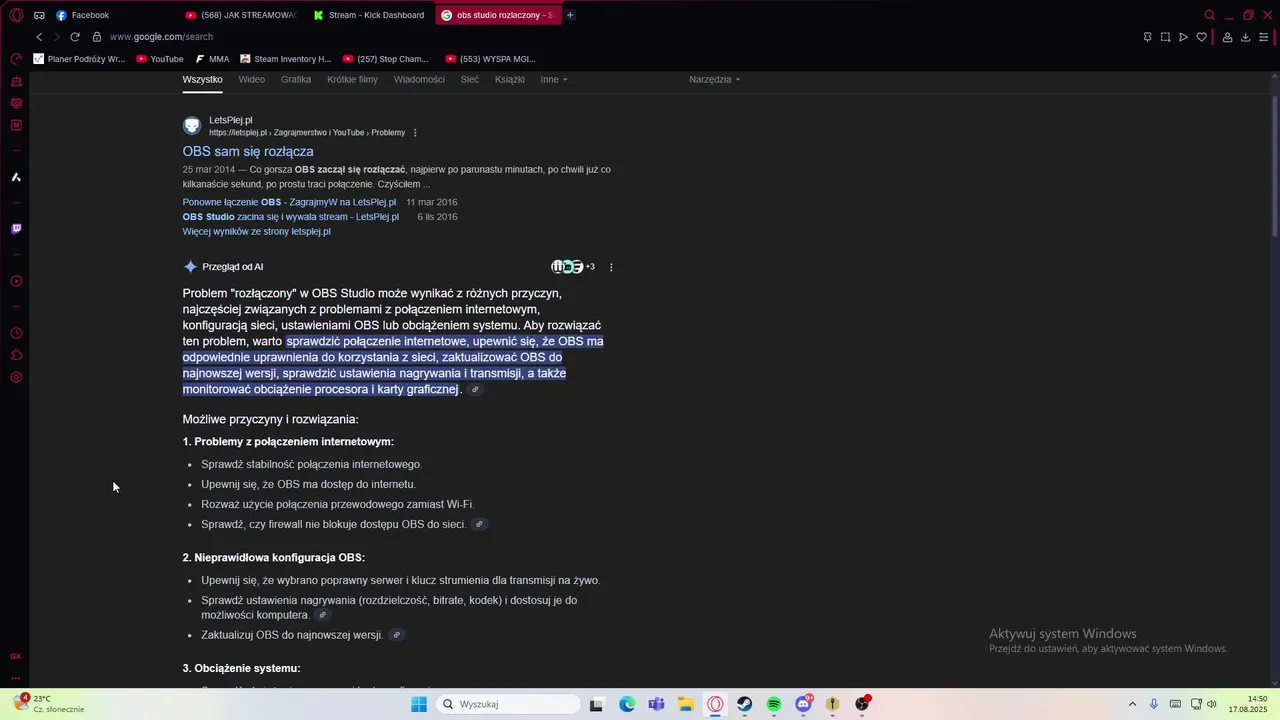Select the Wiadomości search filter
The width and height of the screenshot is (1280, 720).
click(x=419, y=79)
